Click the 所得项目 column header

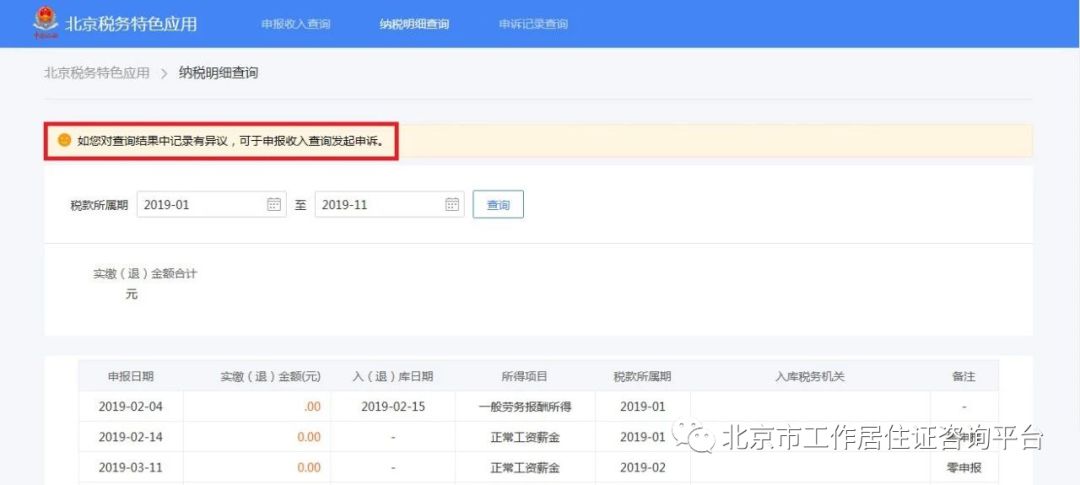tap(525, 376)
